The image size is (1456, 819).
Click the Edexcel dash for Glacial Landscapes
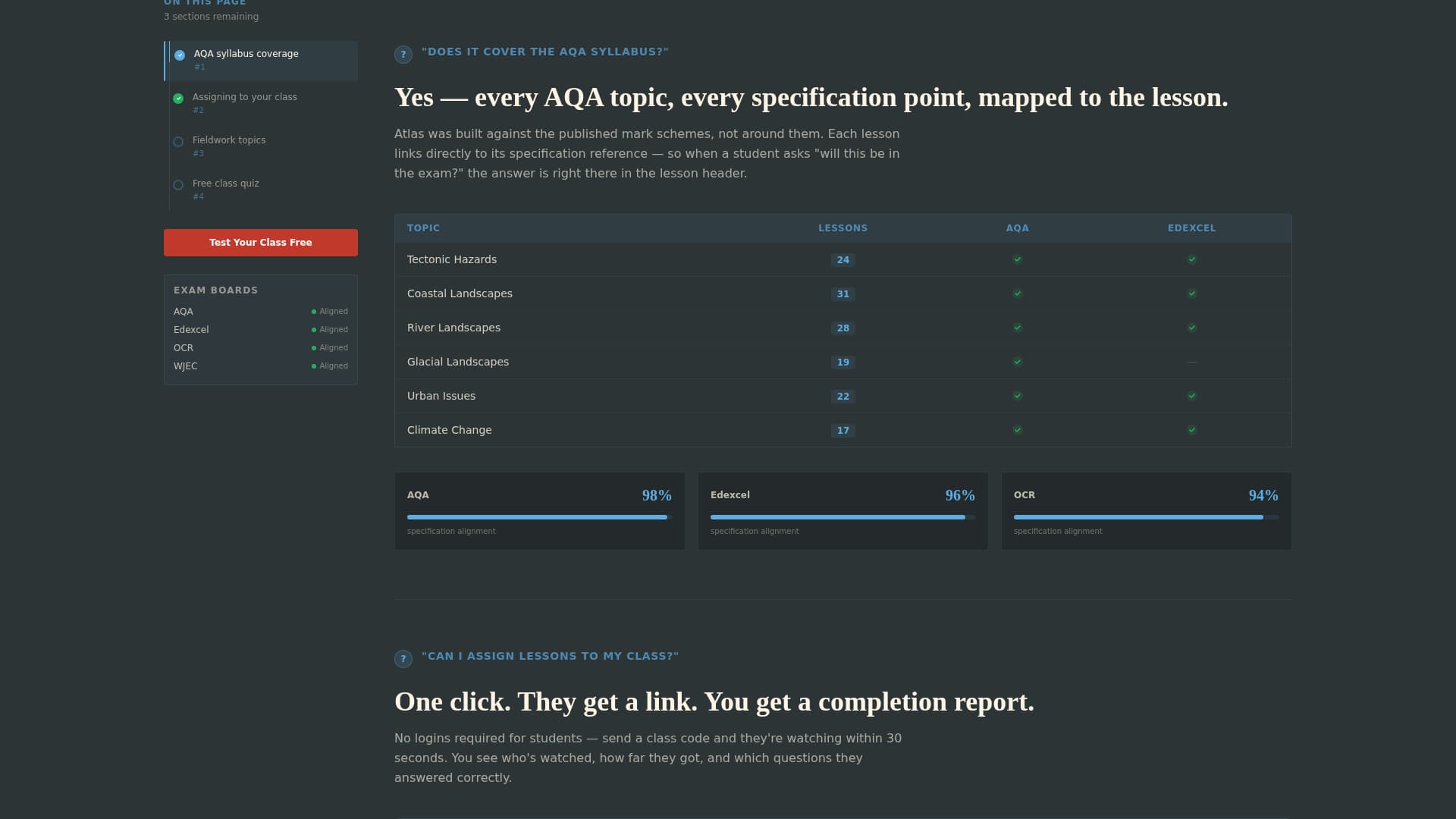point(1192,362)
